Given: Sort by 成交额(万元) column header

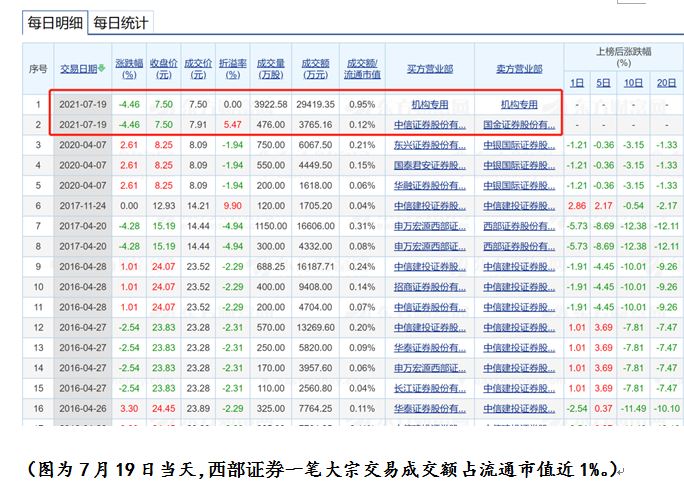Looking at the screenshot, I should point(315,69).
